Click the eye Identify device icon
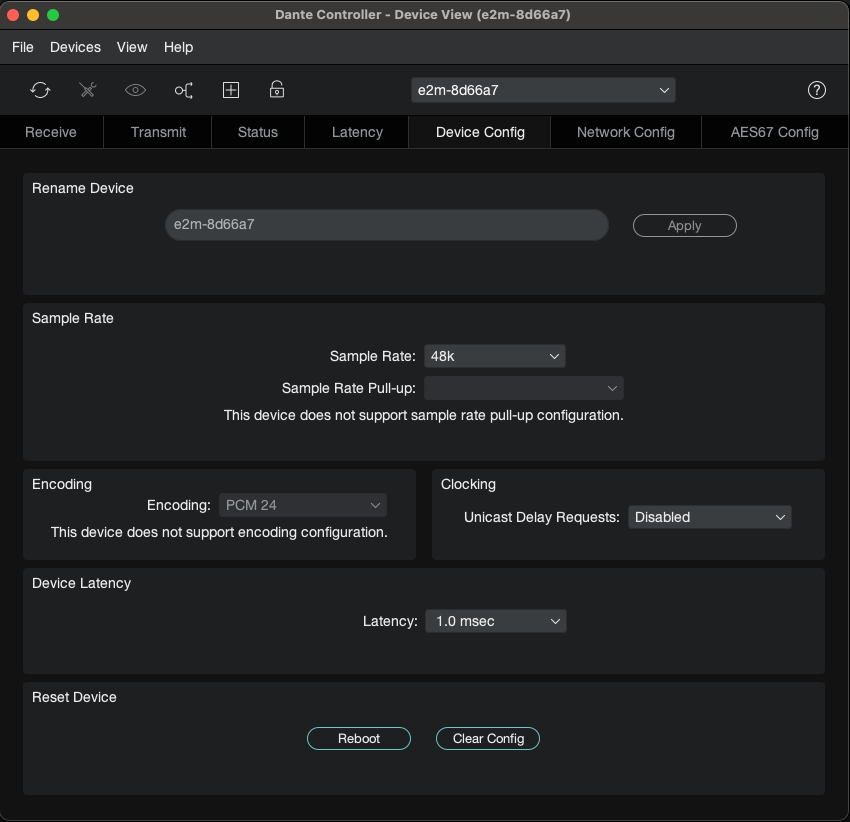This screenshot has width=850, height=822. [136, 90]
